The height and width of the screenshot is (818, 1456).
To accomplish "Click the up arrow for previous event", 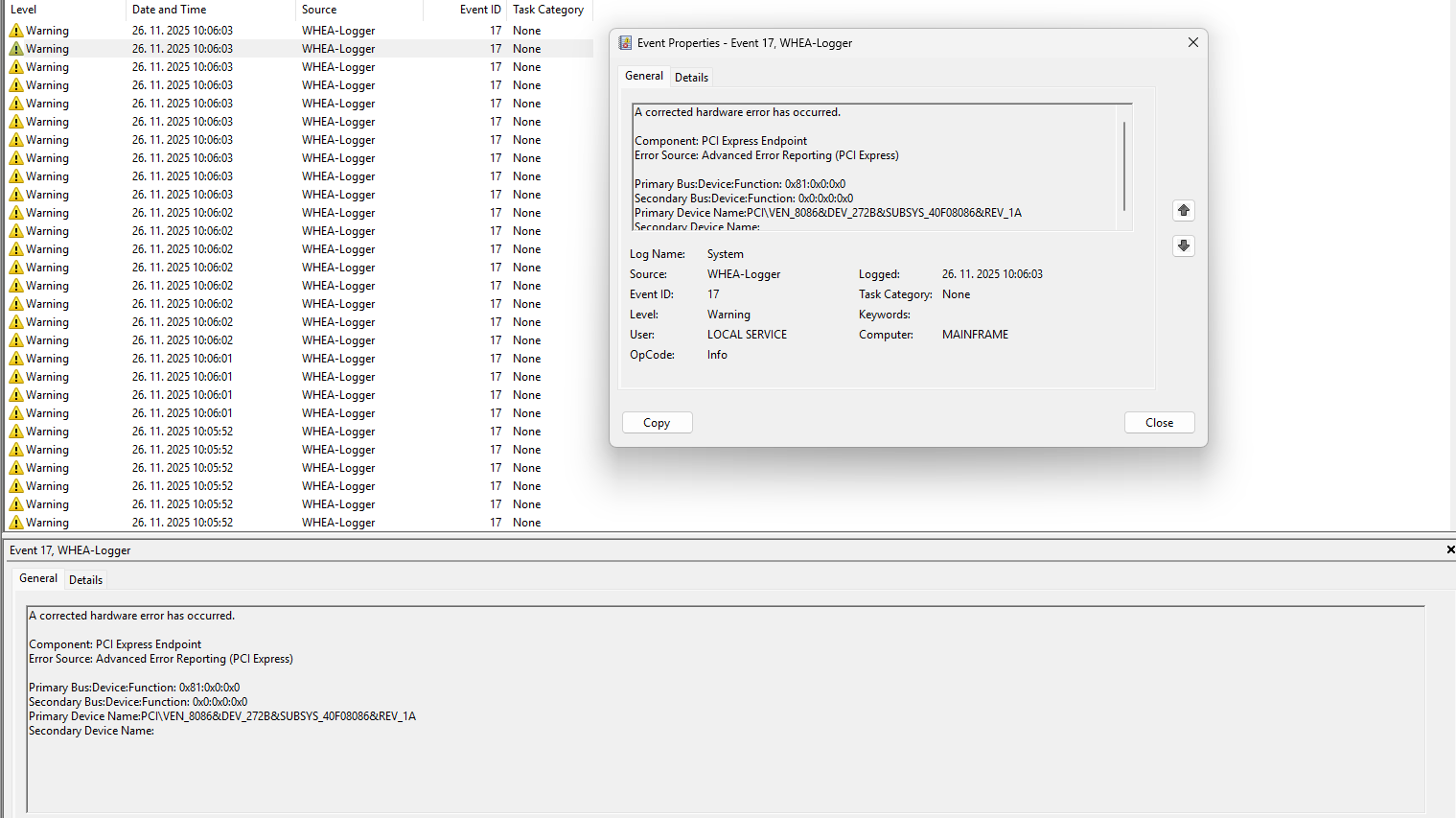I will tap(1184, 211).
